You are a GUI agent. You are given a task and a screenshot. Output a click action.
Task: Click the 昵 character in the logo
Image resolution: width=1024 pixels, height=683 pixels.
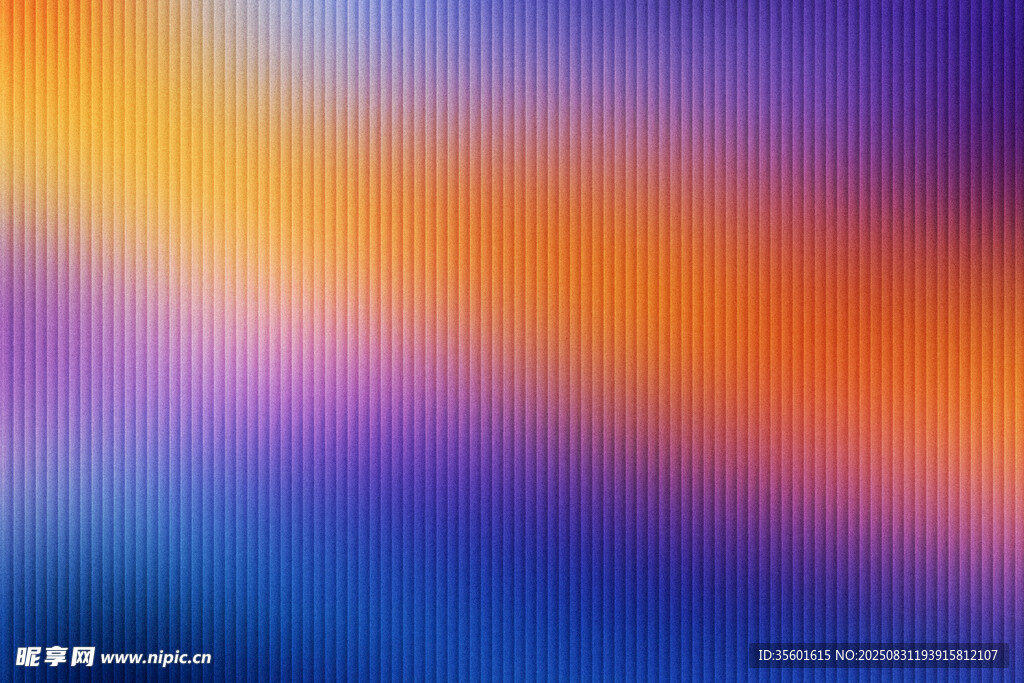[x=28, y=657]
